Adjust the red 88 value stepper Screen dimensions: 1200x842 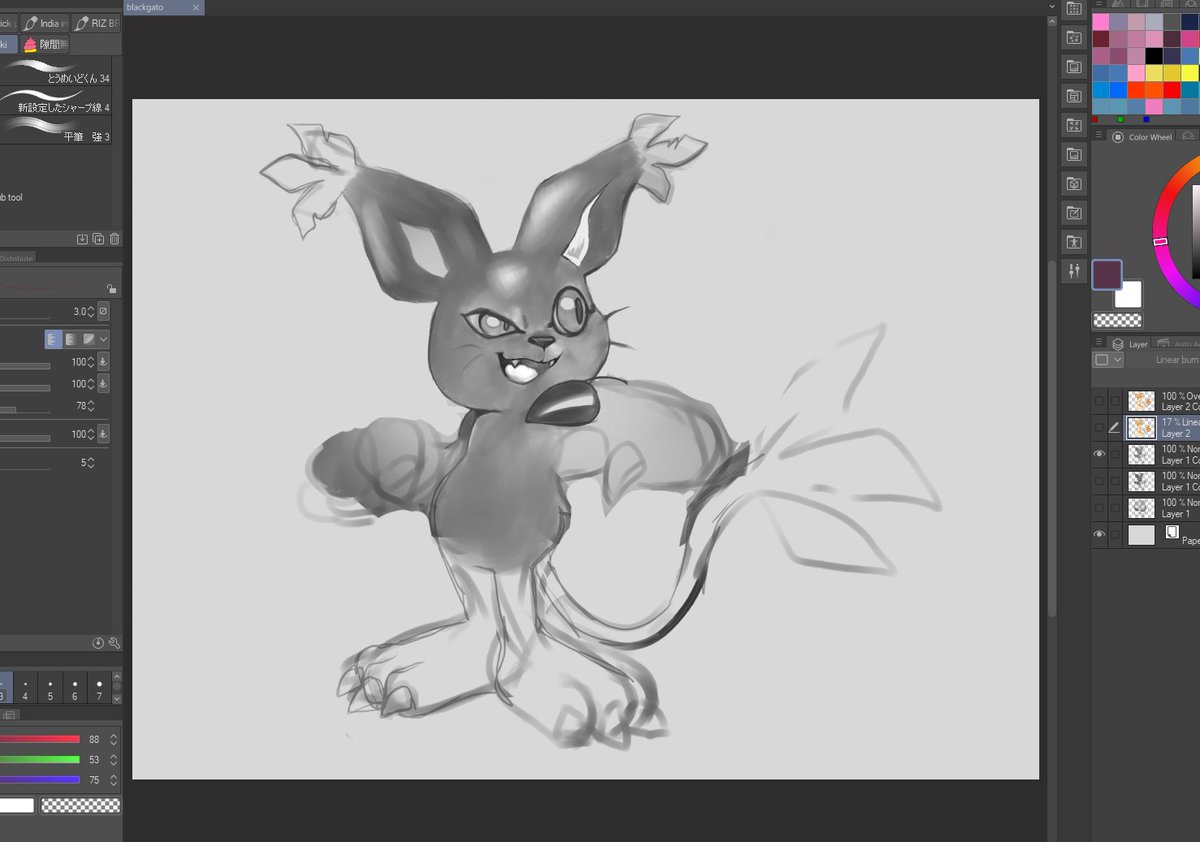coord(114,739)
